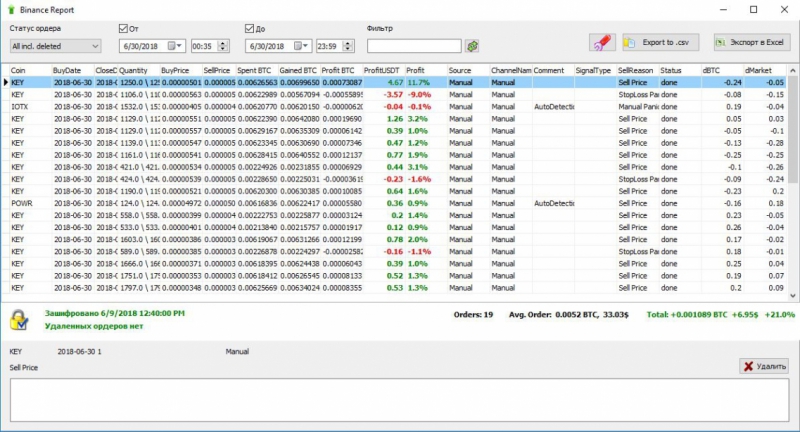Click the pink eraser clear-filter icon button
800x432 pixels.
coord(602,42)
